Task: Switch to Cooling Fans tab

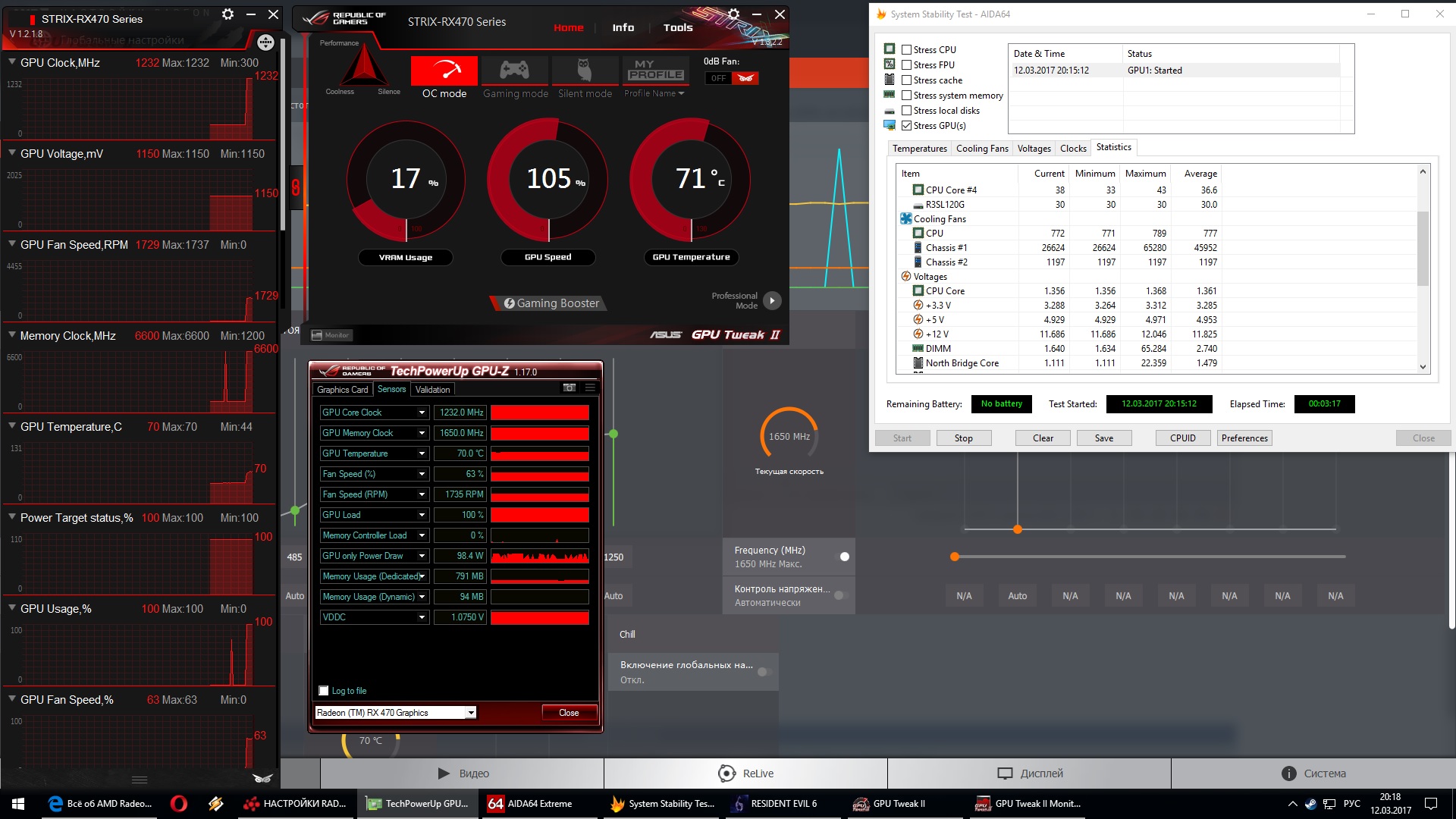Action: pyautogui.click(x=981, y=149)
